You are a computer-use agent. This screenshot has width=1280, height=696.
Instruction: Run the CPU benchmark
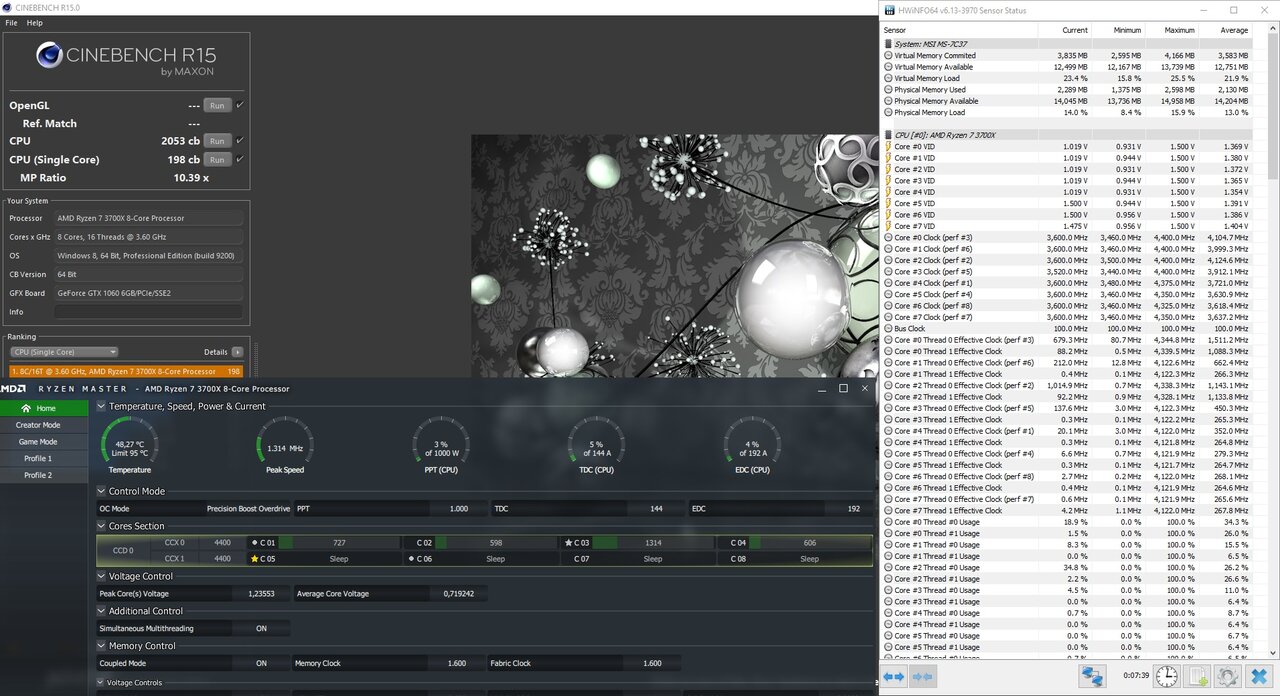(217, 141)
